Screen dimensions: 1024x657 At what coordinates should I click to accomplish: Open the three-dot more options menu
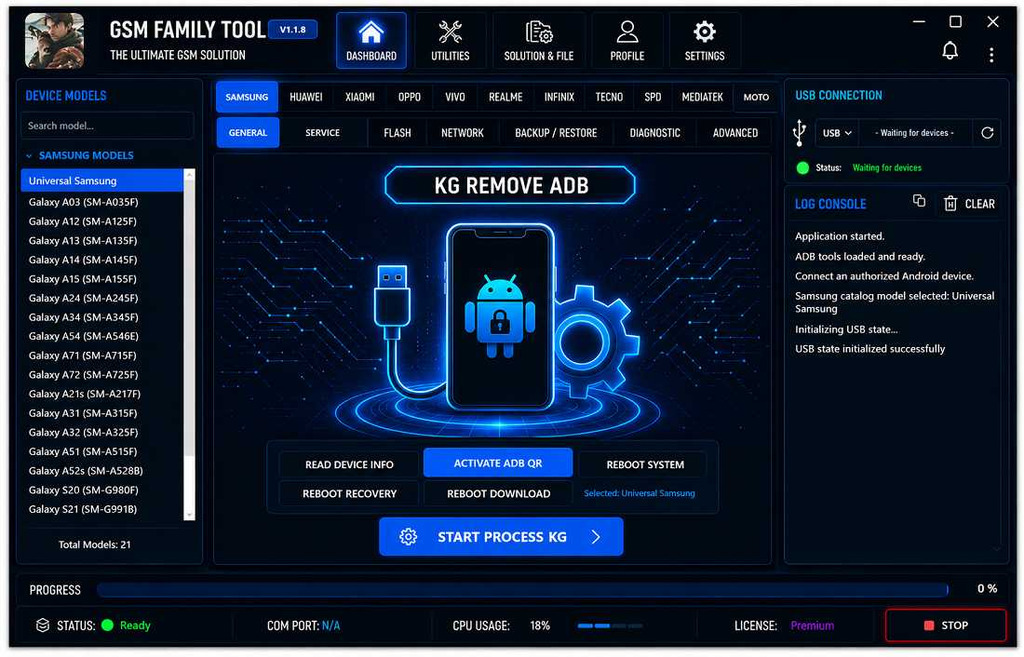click(991, 55)
